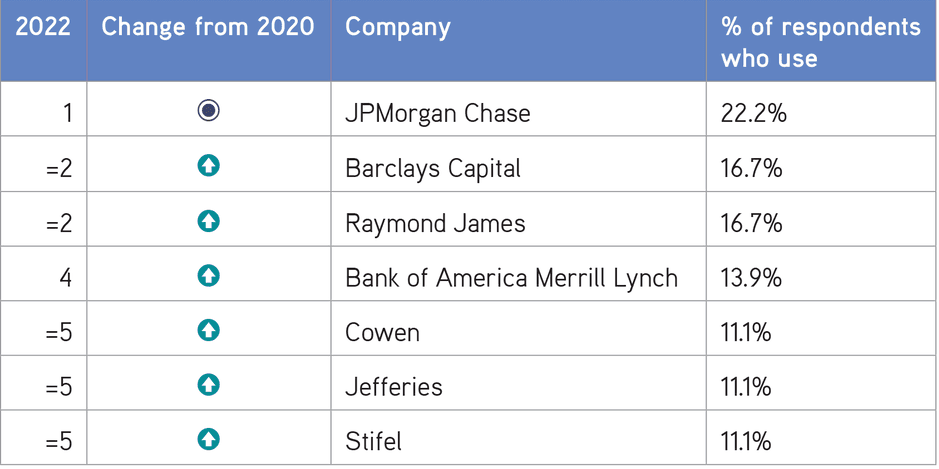Select the JPMorgan Chase company name
939x469 pixels.
click(x=437, y=113)
